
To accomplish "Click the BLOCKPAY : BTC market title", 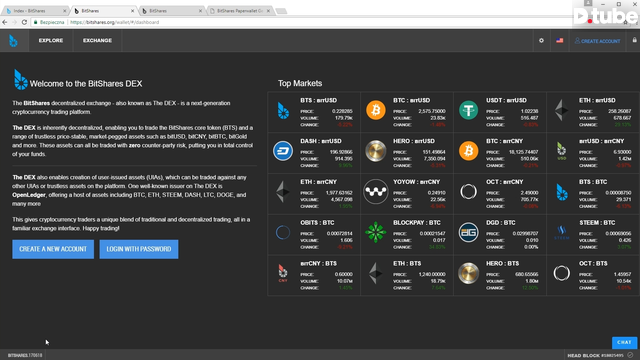I will click(x=417, y=223).
